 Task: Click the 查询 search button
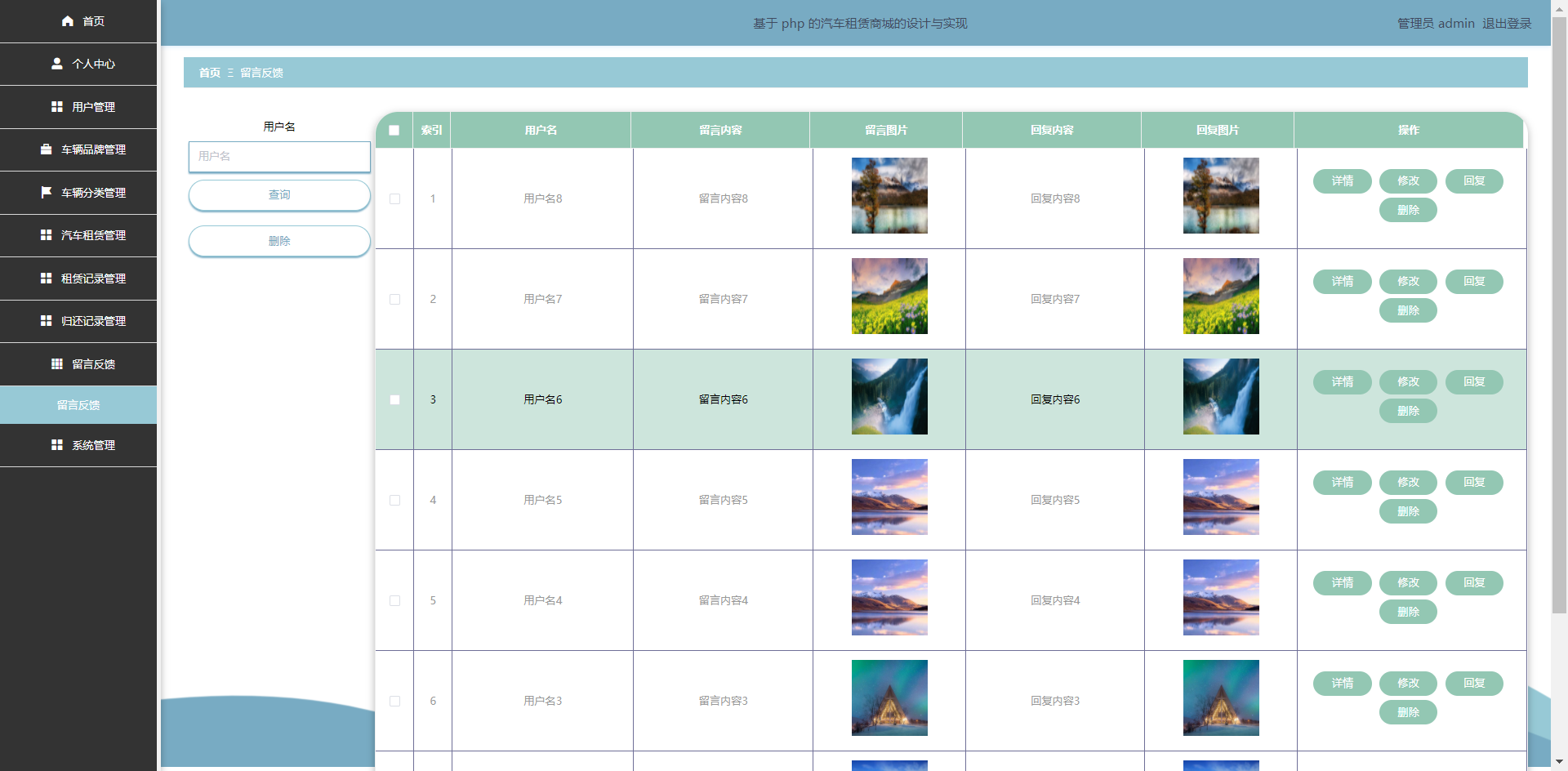point(279,195)
